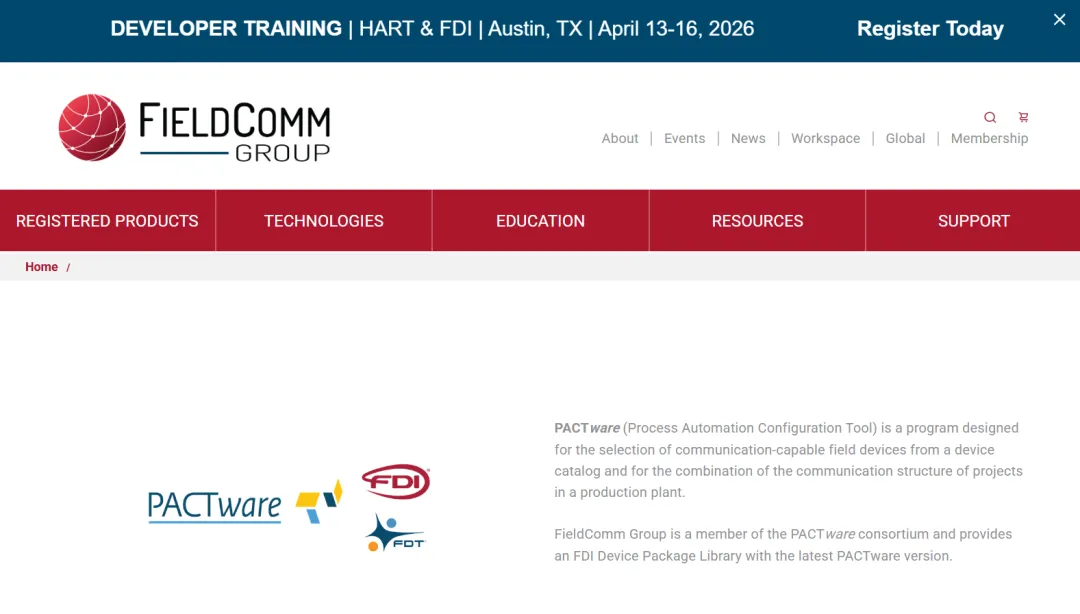Click the FieldComm Group globe logo
1080x614 pixels.
(x=92, y=128)
